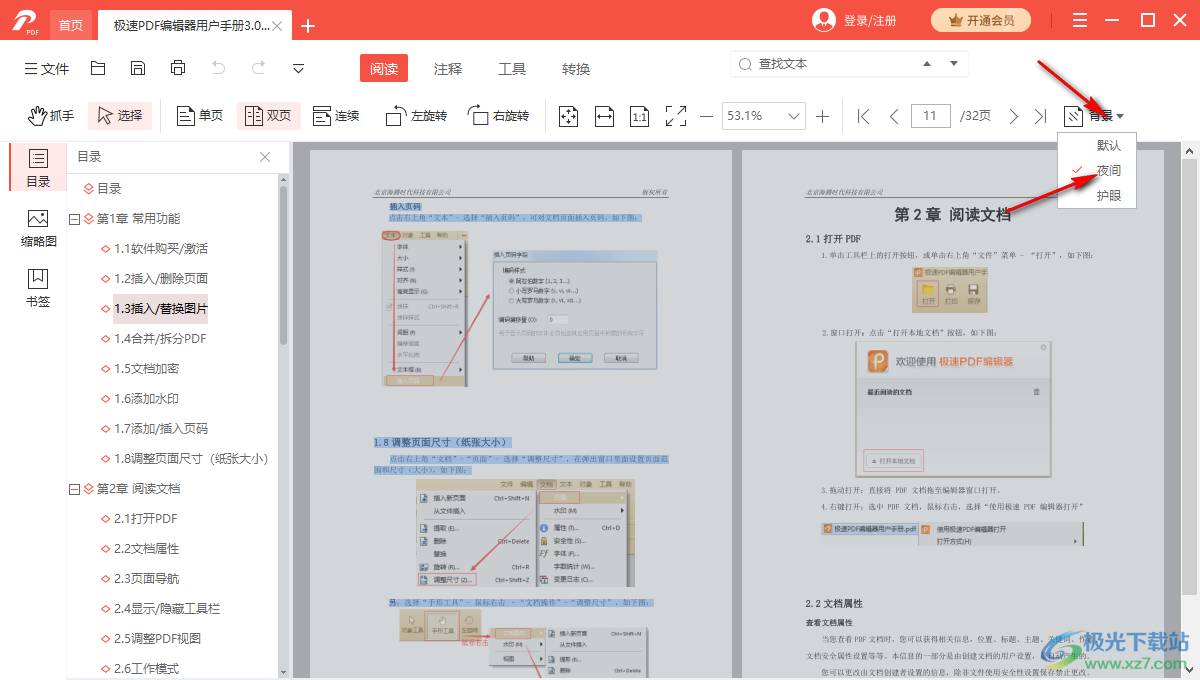
Task: Save the document using the floppy disk icon
Action: 138,68
